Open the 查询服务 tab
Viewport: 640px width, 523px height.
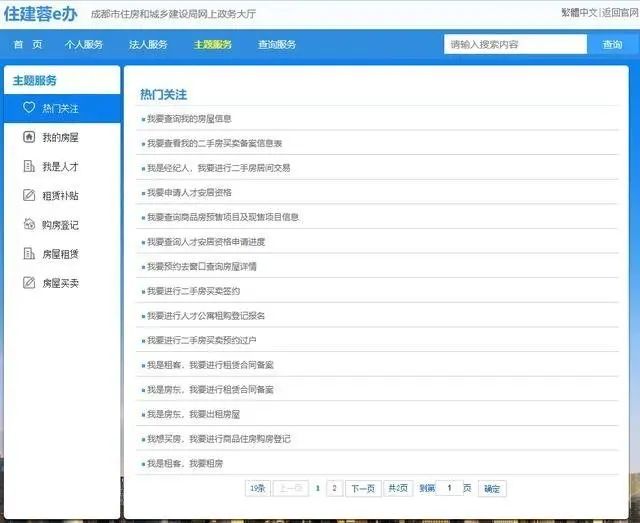[277, 45]
